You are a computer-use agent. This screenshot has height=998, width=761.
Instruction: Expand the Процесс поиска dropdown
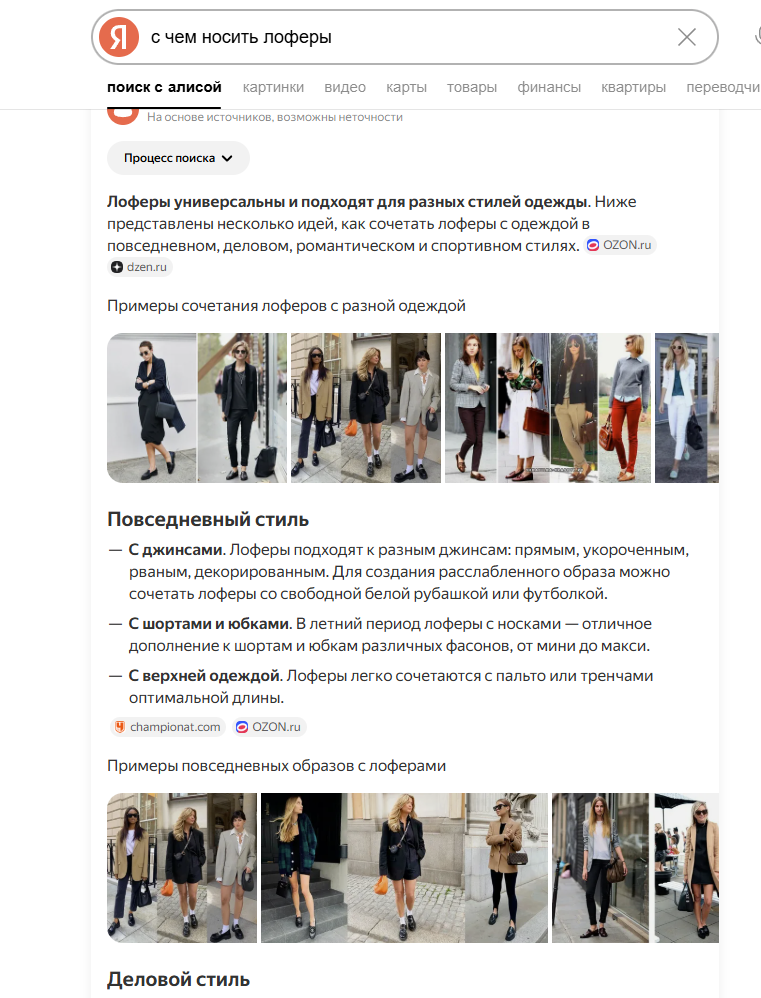point(178,158)
